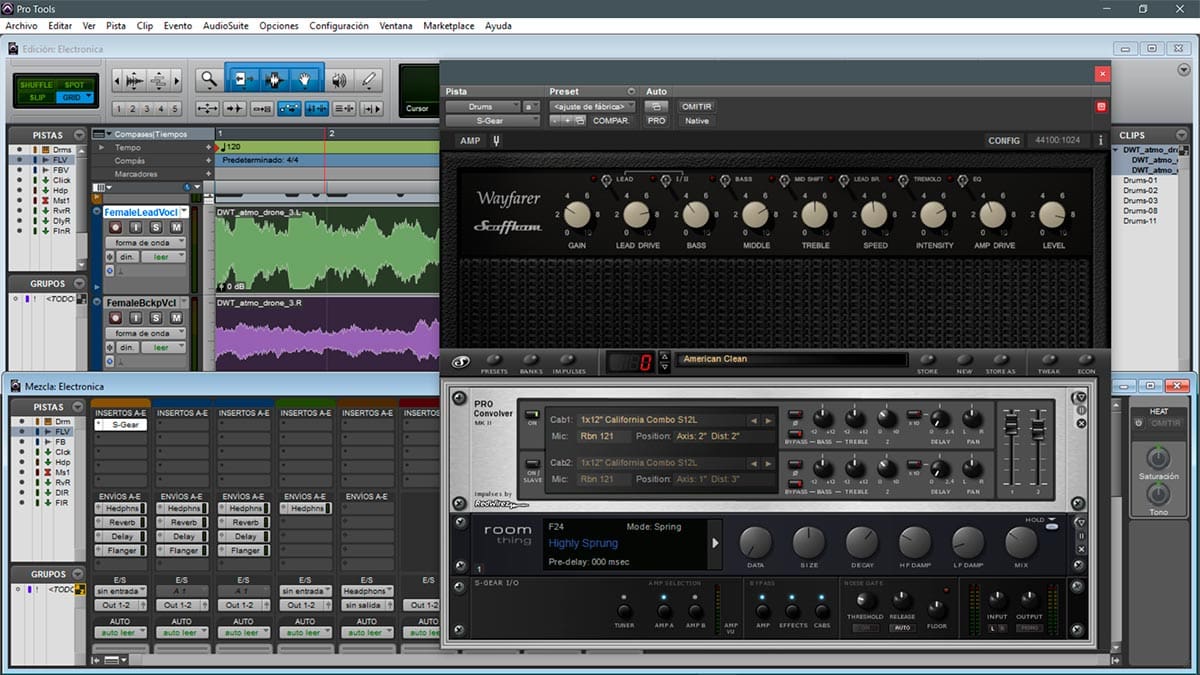
Task: Click the TUNER button in S-Gear I/O
Action: coord(624,611)
